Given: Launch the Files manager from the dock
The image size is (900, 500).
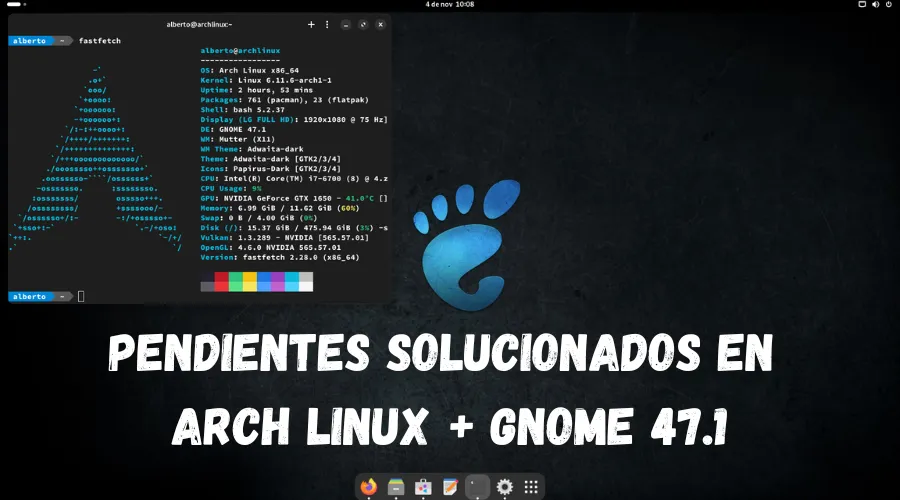Looking at the screenshot, I should coord(396,487).
